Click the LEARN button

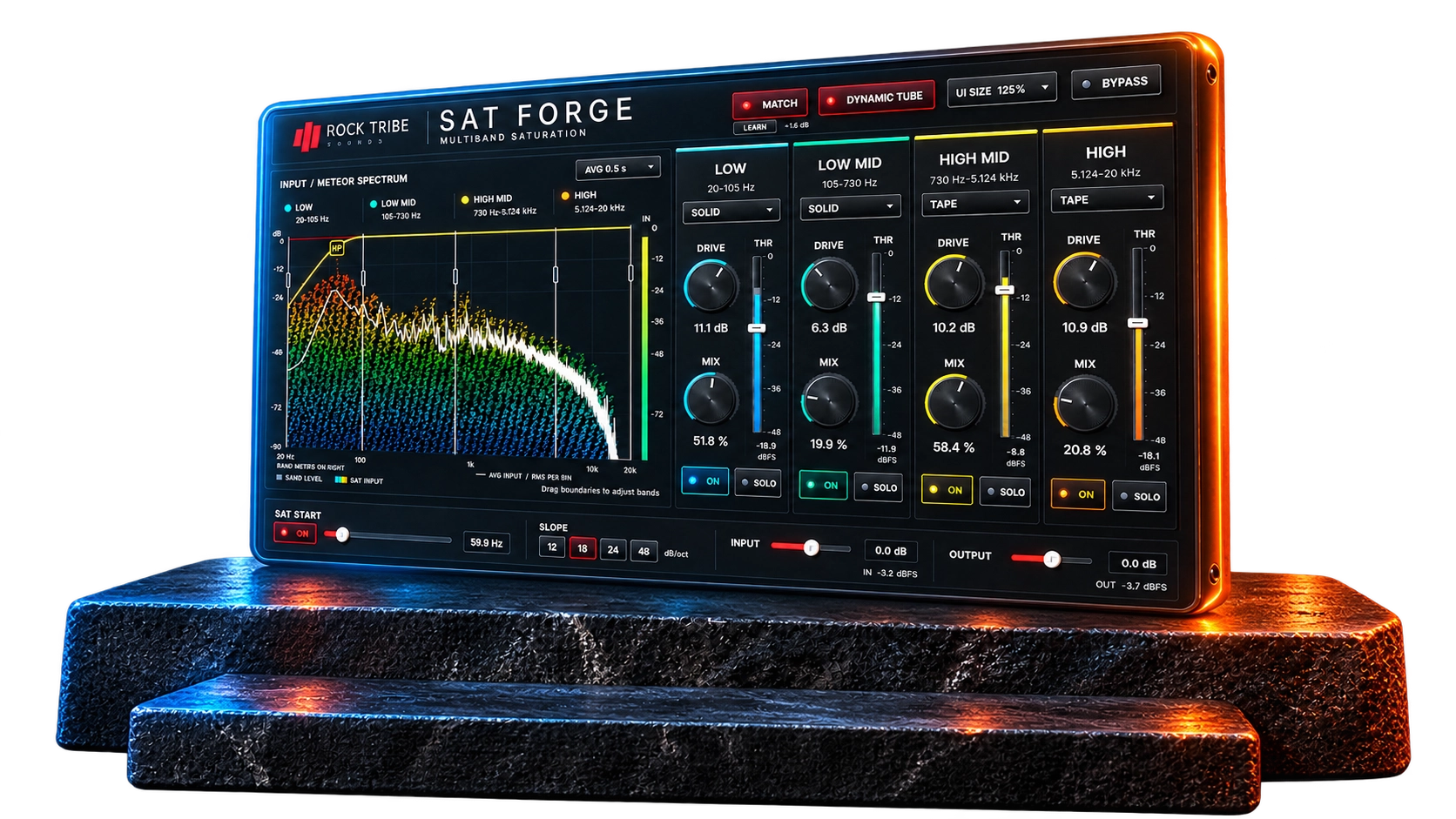(755, 127)
